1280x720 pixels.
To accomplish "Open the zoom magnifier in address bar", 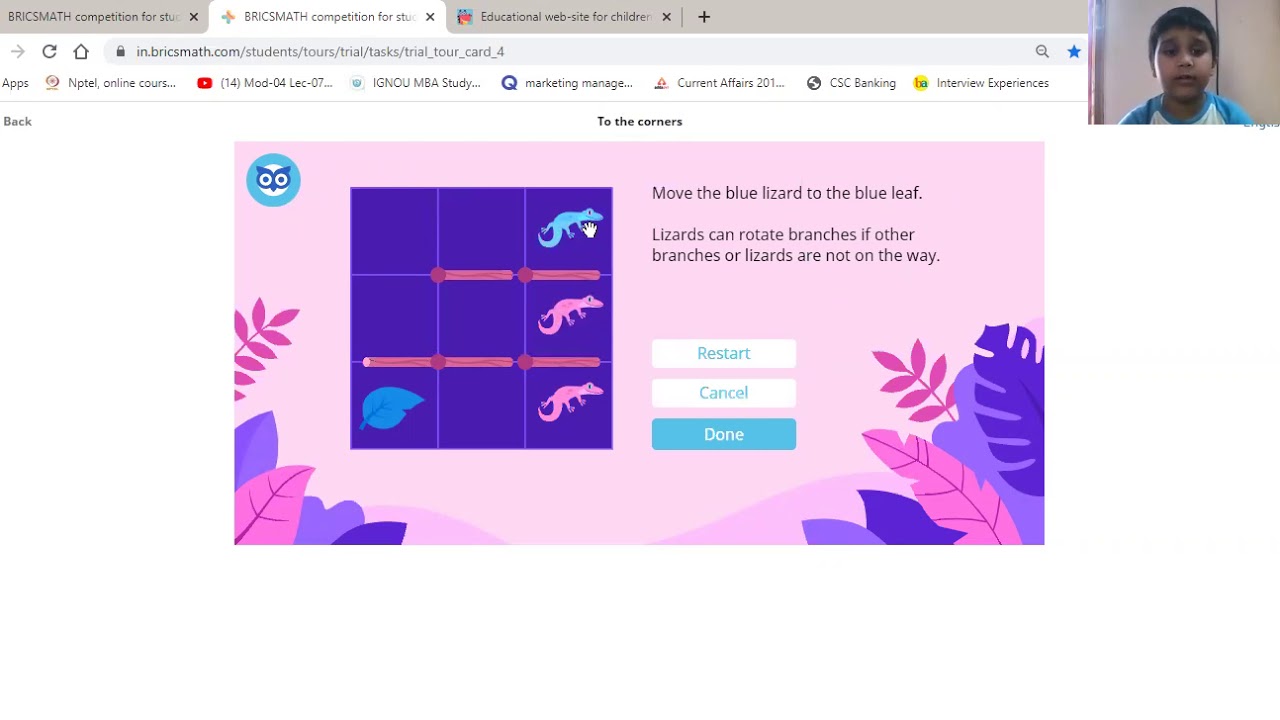I will point(1042,51).
